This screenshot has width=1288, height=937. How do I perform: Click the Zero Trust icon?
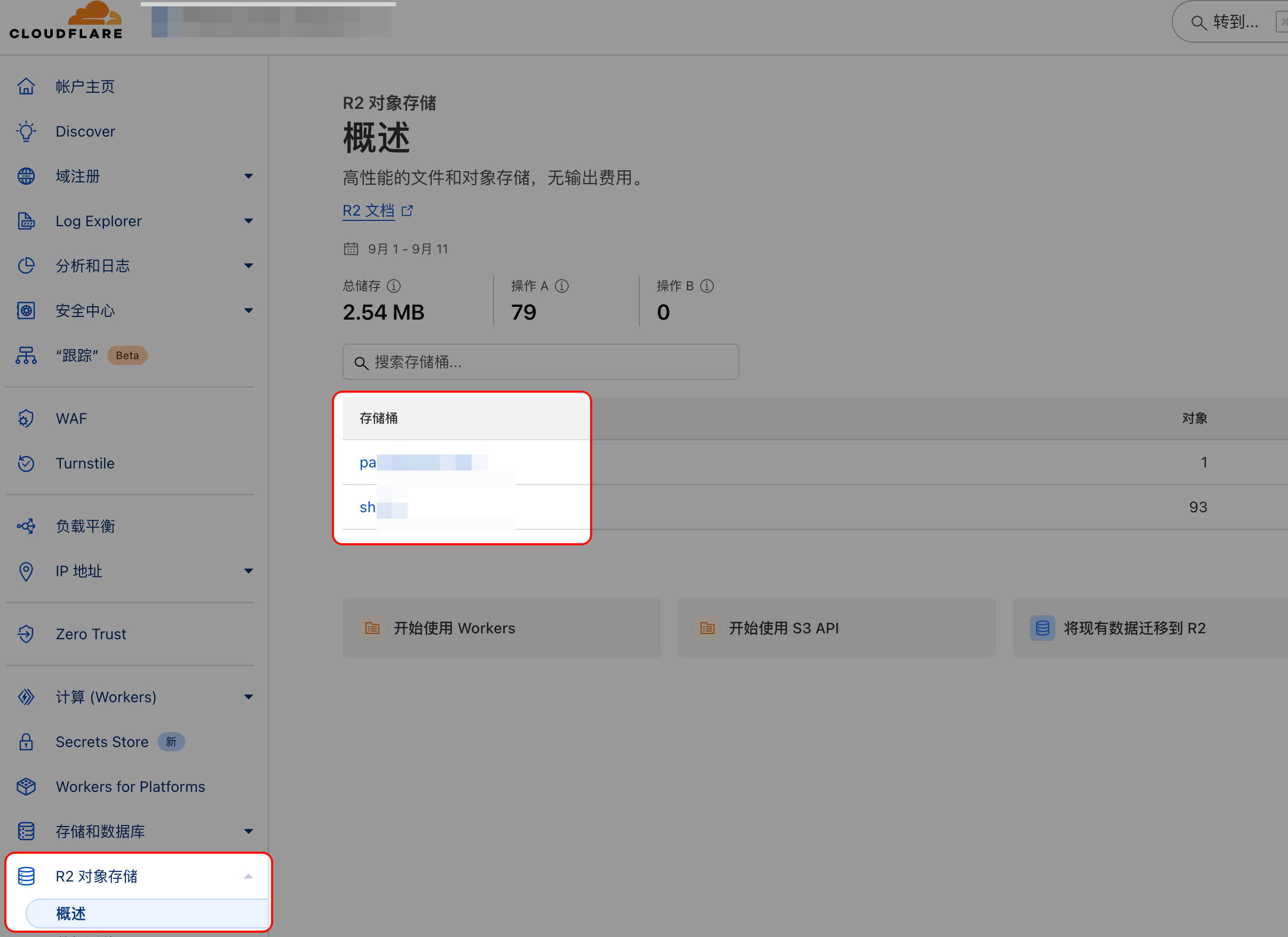coord(26,634)
